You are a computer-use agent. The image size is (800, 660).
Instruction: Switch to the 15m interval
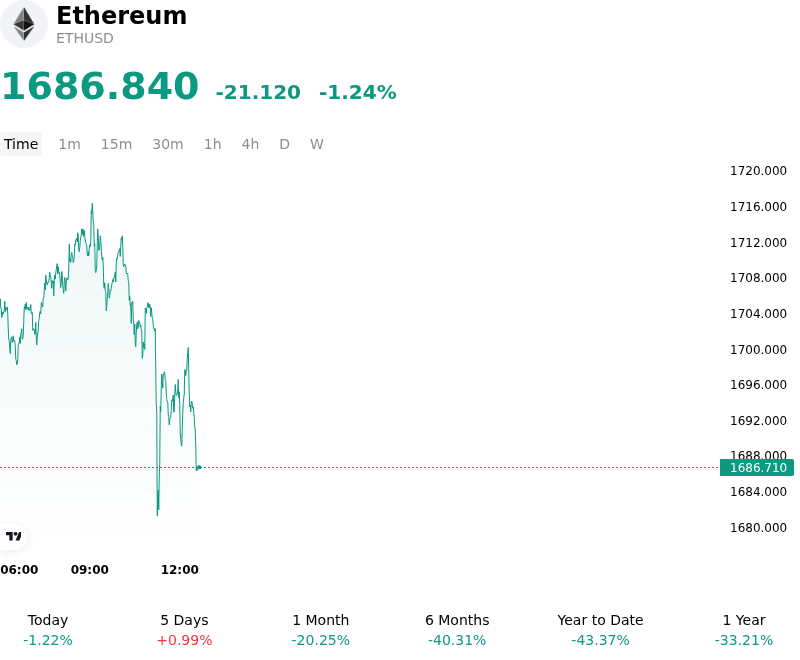[x=116, y=144]
